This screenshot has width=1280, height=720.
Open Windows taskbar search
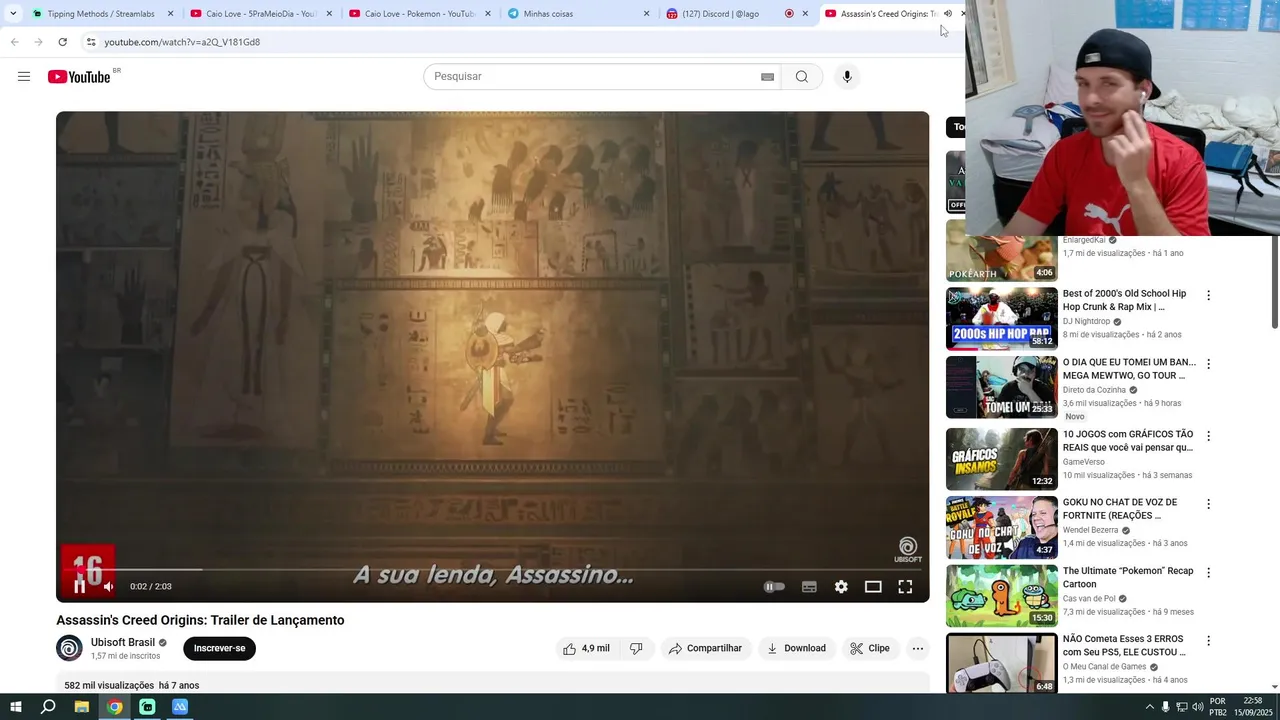point(48,707)
